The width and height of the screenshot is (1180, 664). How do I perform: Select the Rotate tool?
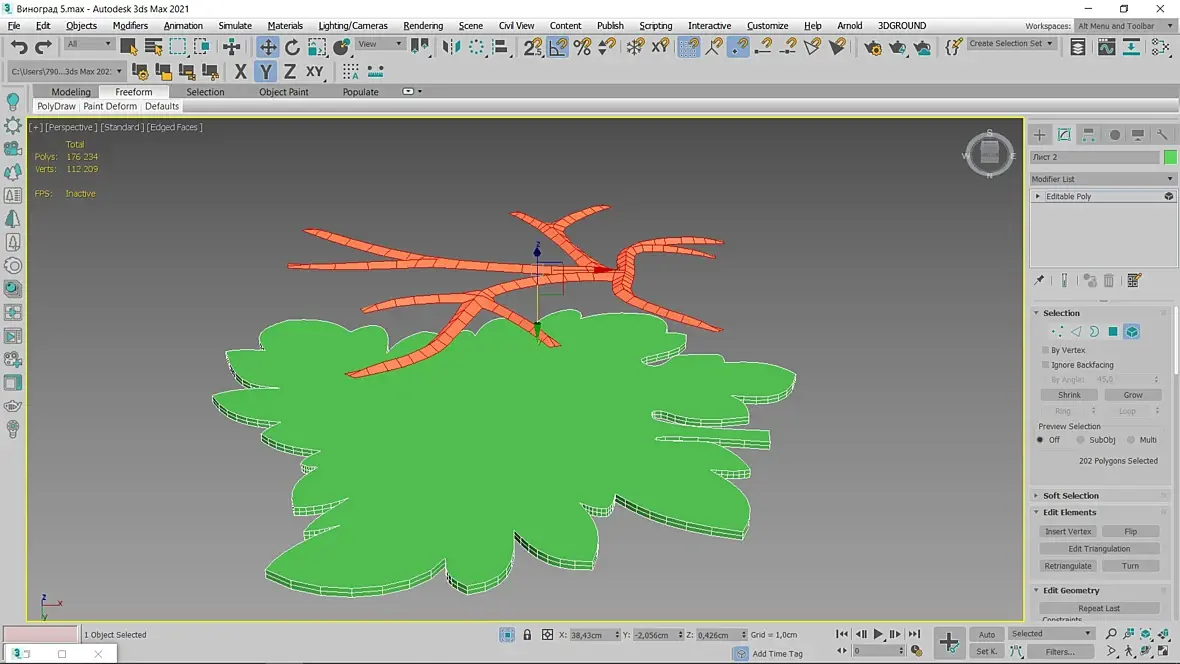coord(292,47)
